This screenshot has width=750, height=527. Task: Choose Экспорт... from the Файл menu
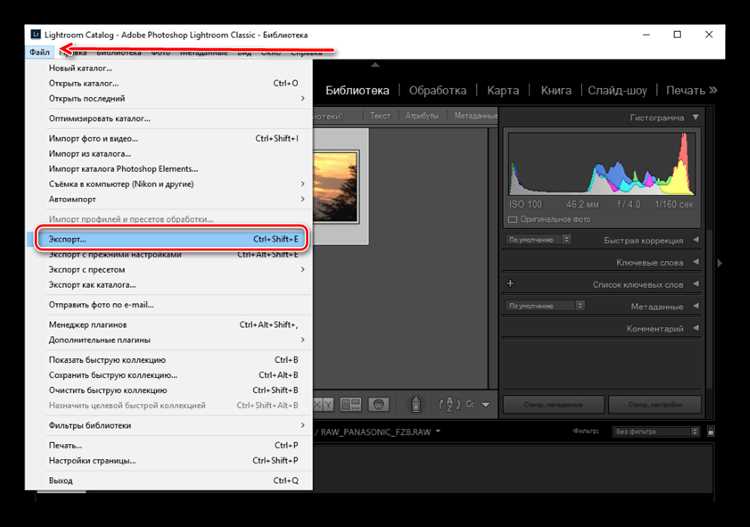[x=171, y=239]
